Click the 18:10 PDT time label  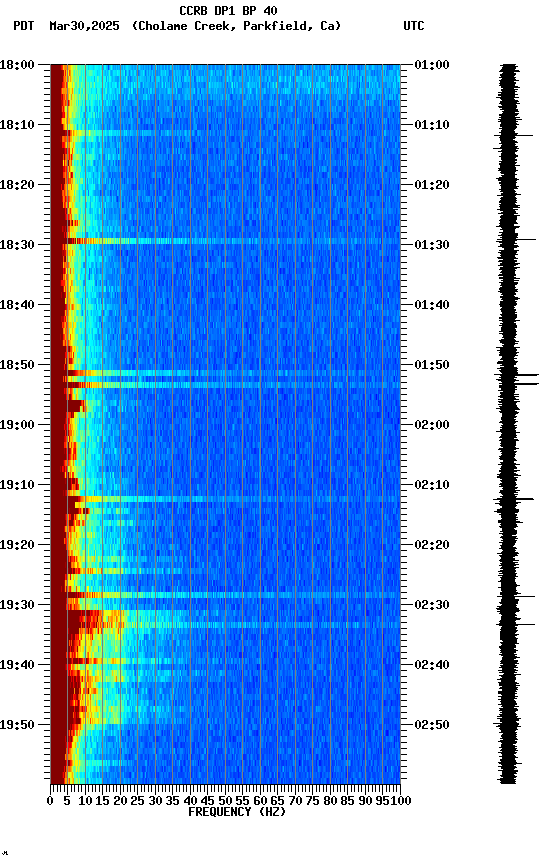pyautogui.click(x=17, y=125)
